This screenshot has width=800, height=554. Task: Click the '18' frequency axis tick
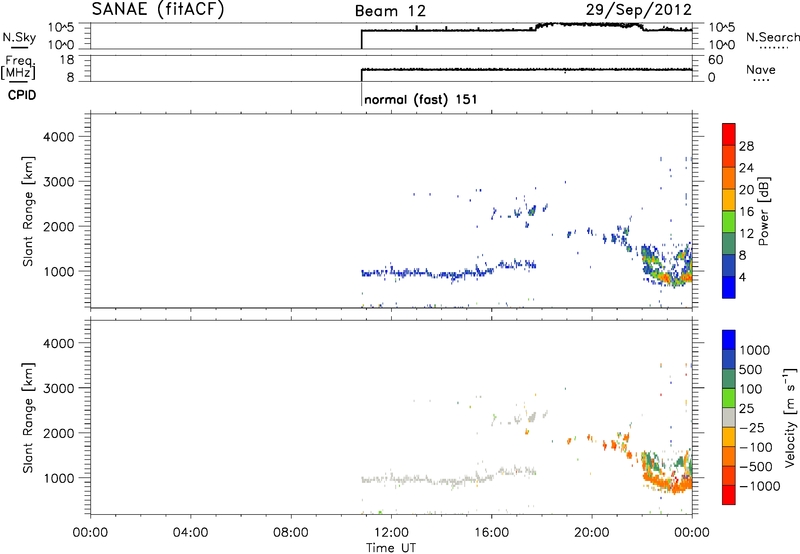click(x=67, y=60)
